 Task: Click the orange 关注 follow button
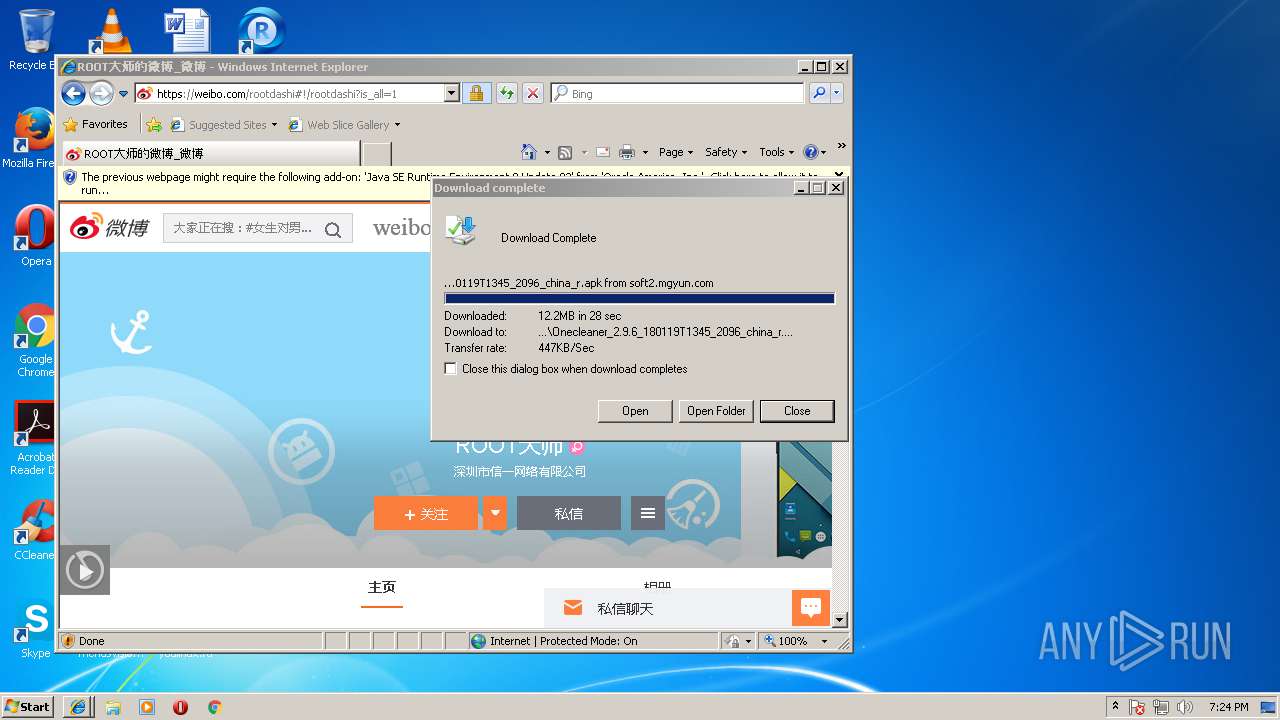coord(427,513)
